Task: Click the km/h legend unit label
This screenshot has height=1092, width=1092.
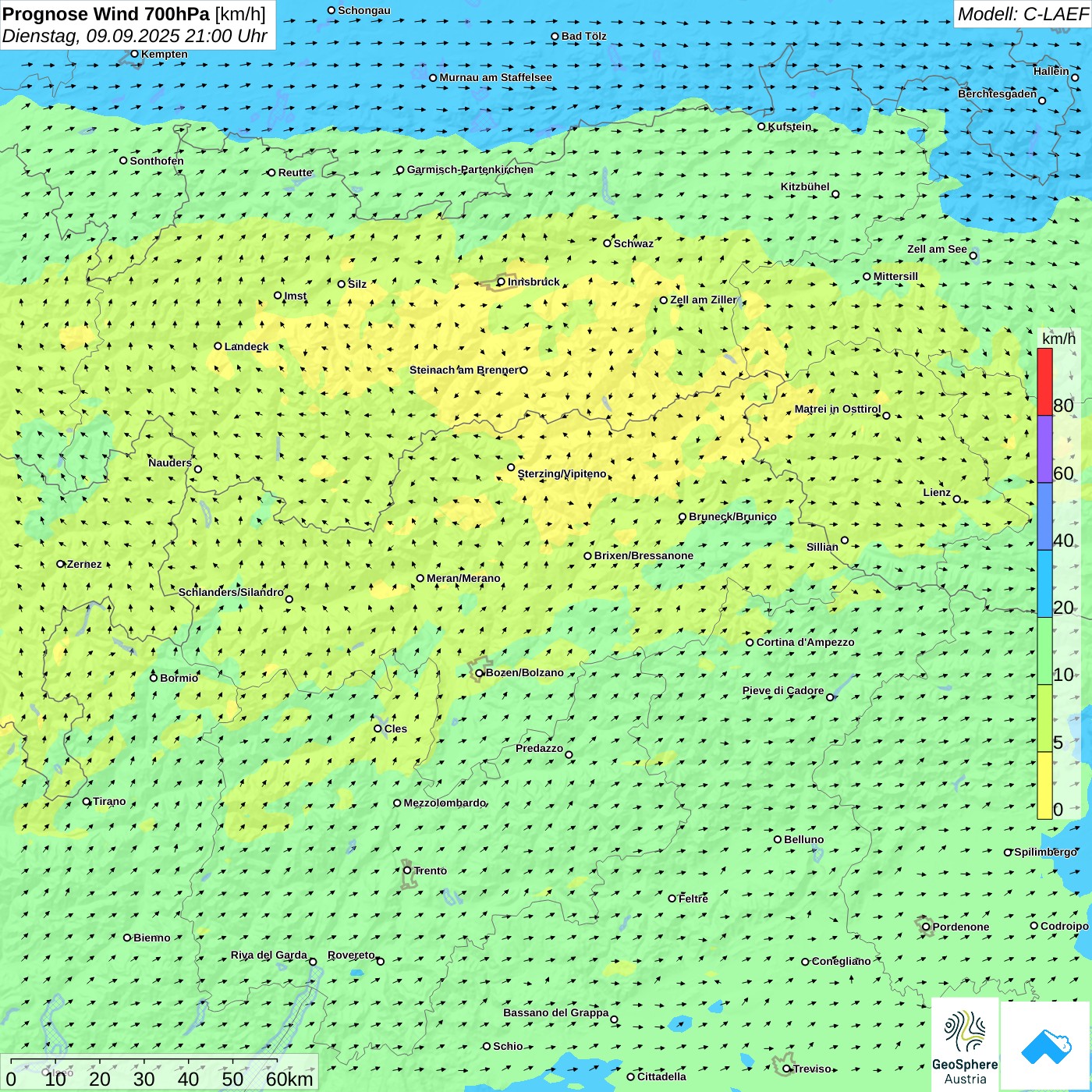Action: point(1058,339)
